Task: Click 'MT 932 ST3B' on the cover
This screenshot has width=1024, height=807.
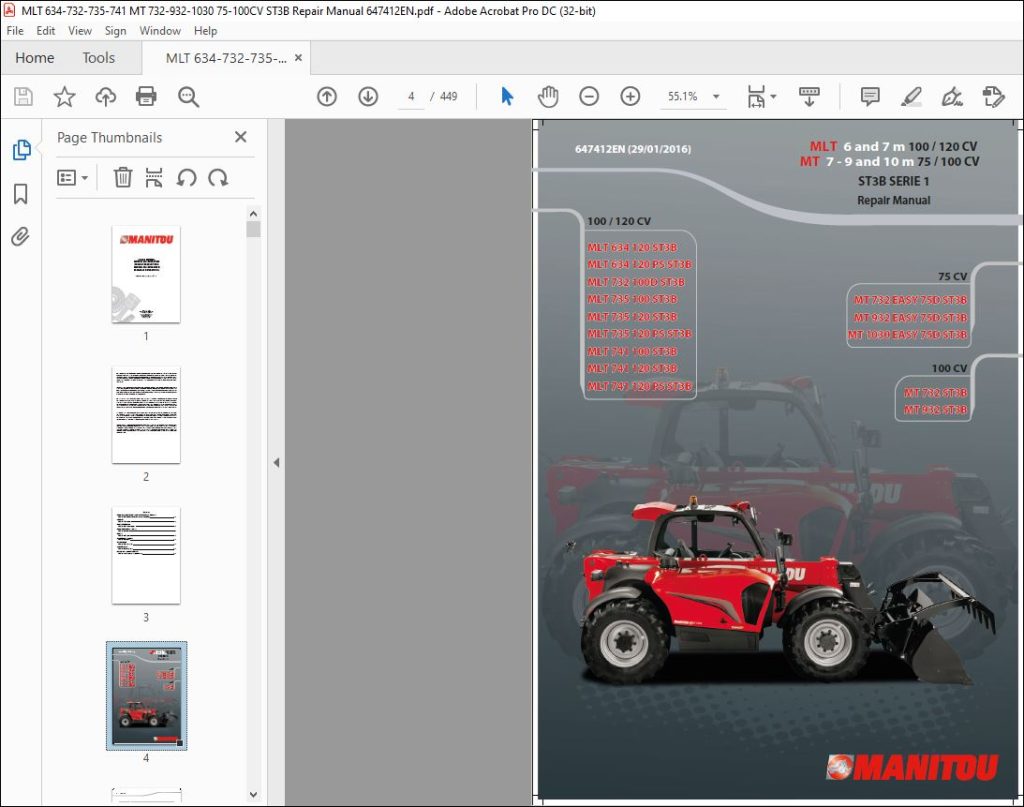Action: (935, 409)
